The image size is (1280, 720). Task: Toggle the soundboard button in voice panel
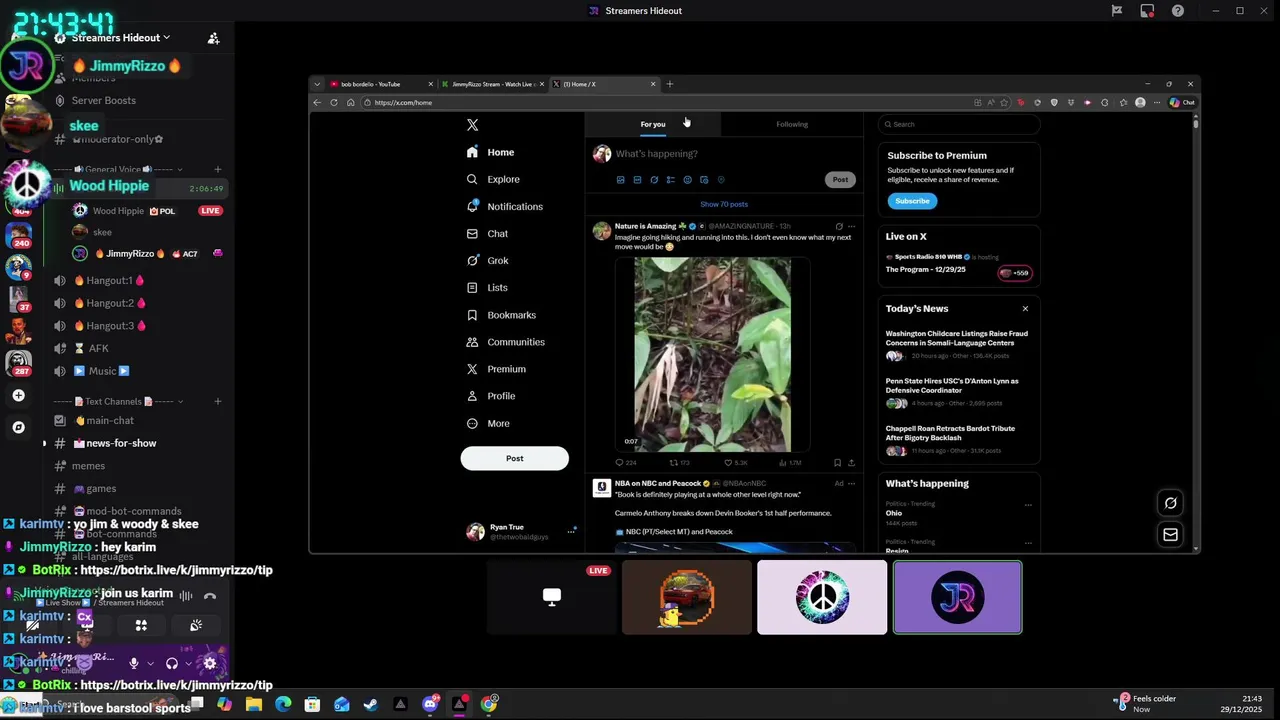[x=196, y=625]
